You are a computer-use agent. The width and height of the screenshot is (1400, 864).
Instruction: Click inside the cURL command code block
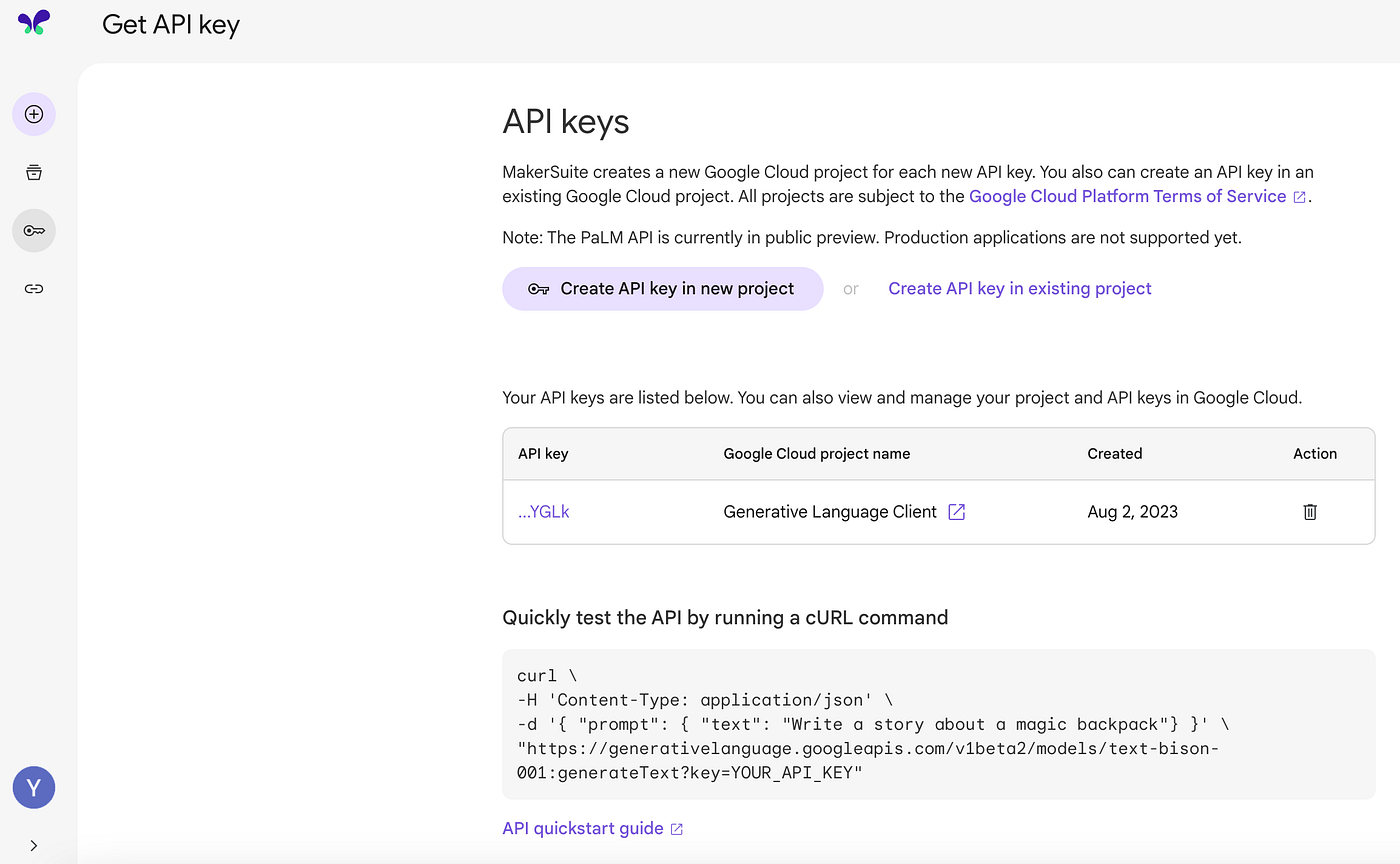click(939, 724)
